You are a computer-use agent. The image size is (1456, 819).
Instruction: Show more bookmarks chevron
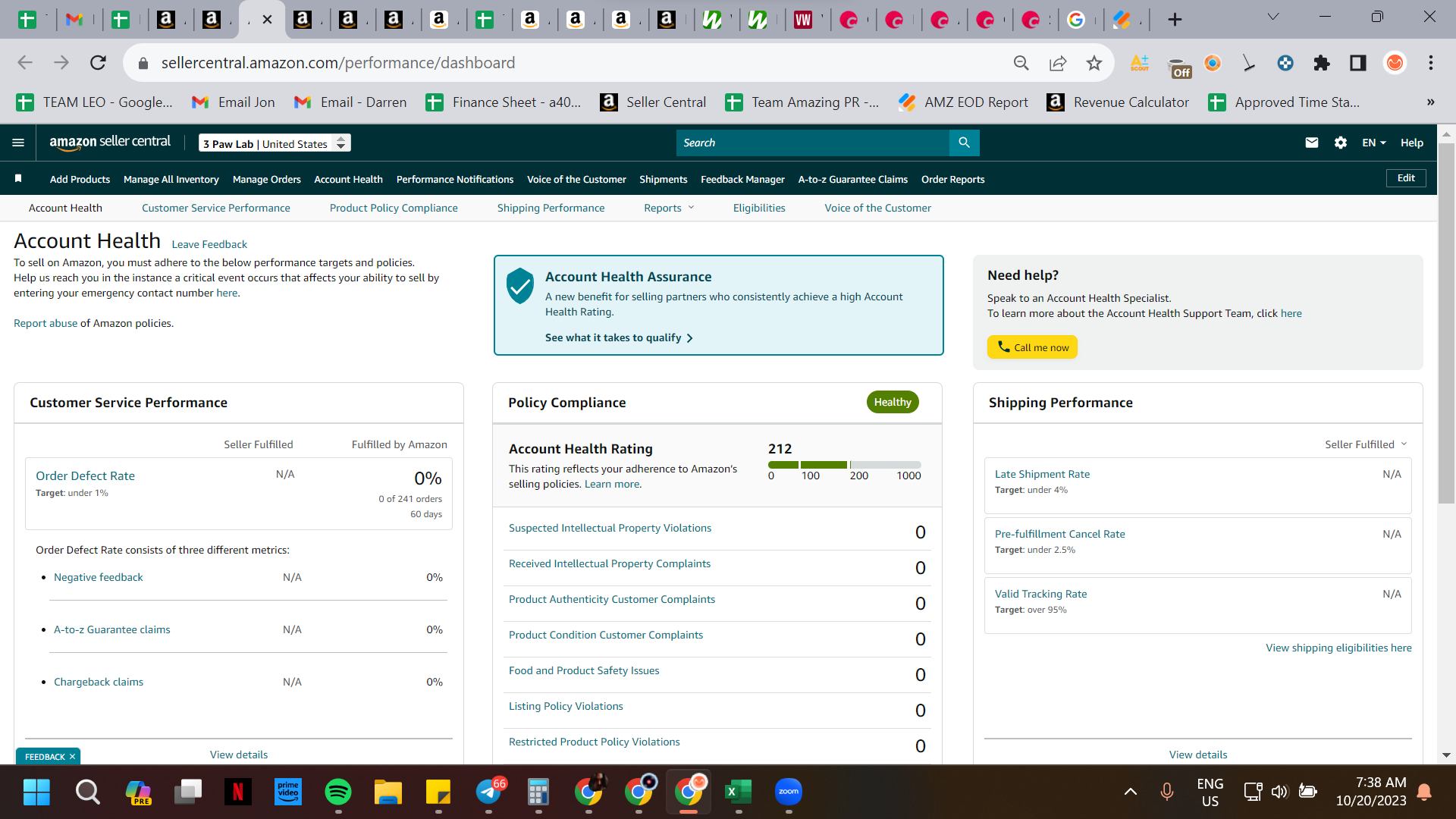pos(1430,102)
